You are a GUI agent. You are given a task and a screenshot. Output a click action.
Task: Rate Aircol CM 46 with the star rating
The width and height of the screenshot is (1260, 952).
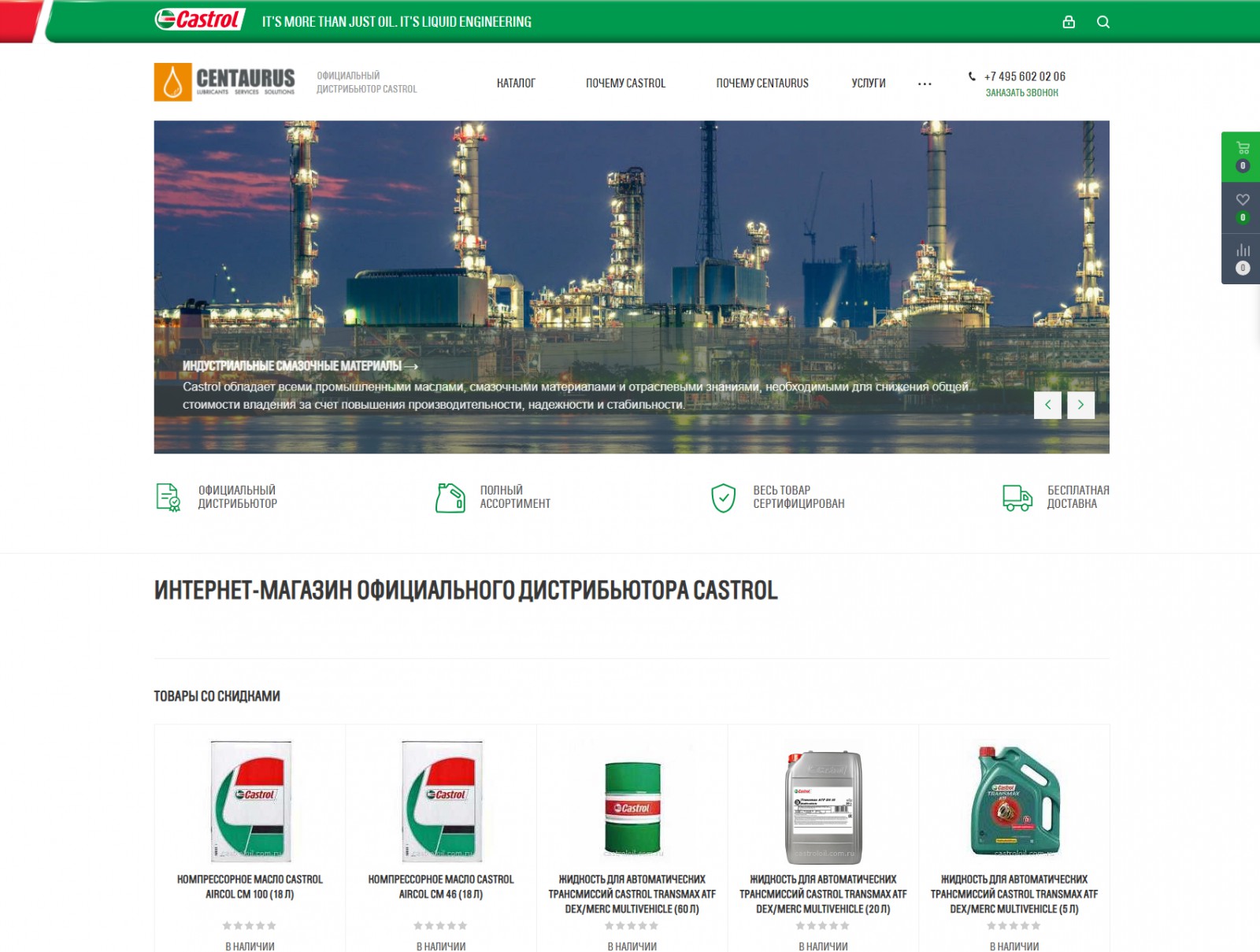[441, 926]
